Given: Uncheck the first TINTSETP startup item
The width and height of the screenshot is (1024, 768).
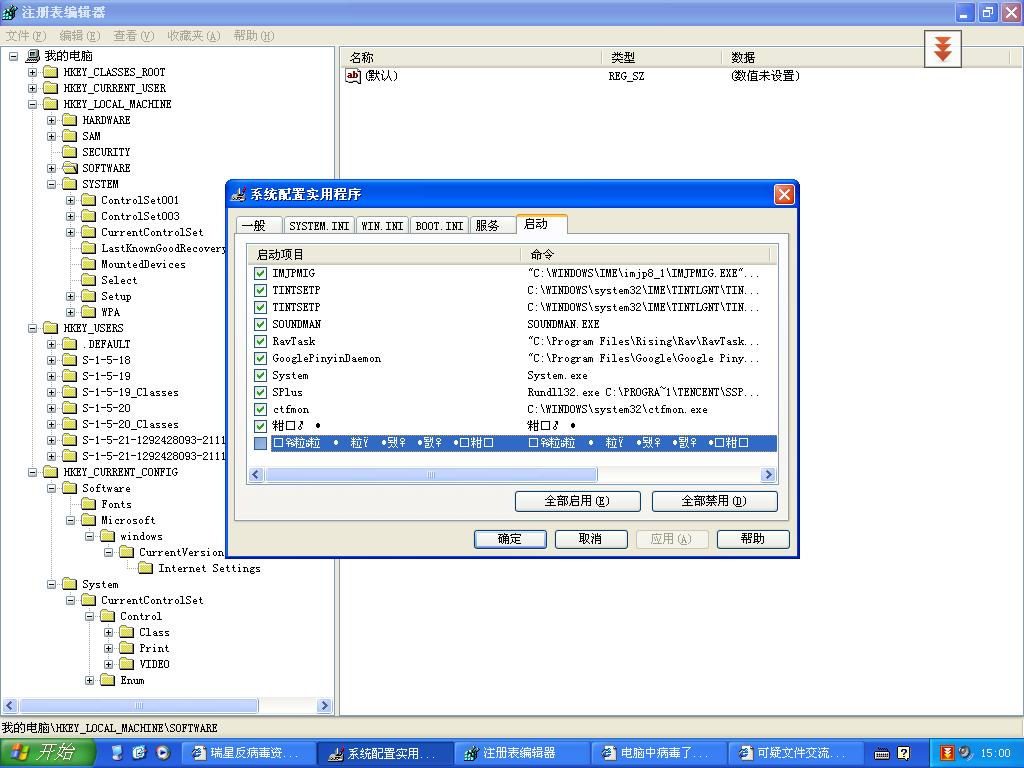Looking at the screenshot, I should click(261, 290).
